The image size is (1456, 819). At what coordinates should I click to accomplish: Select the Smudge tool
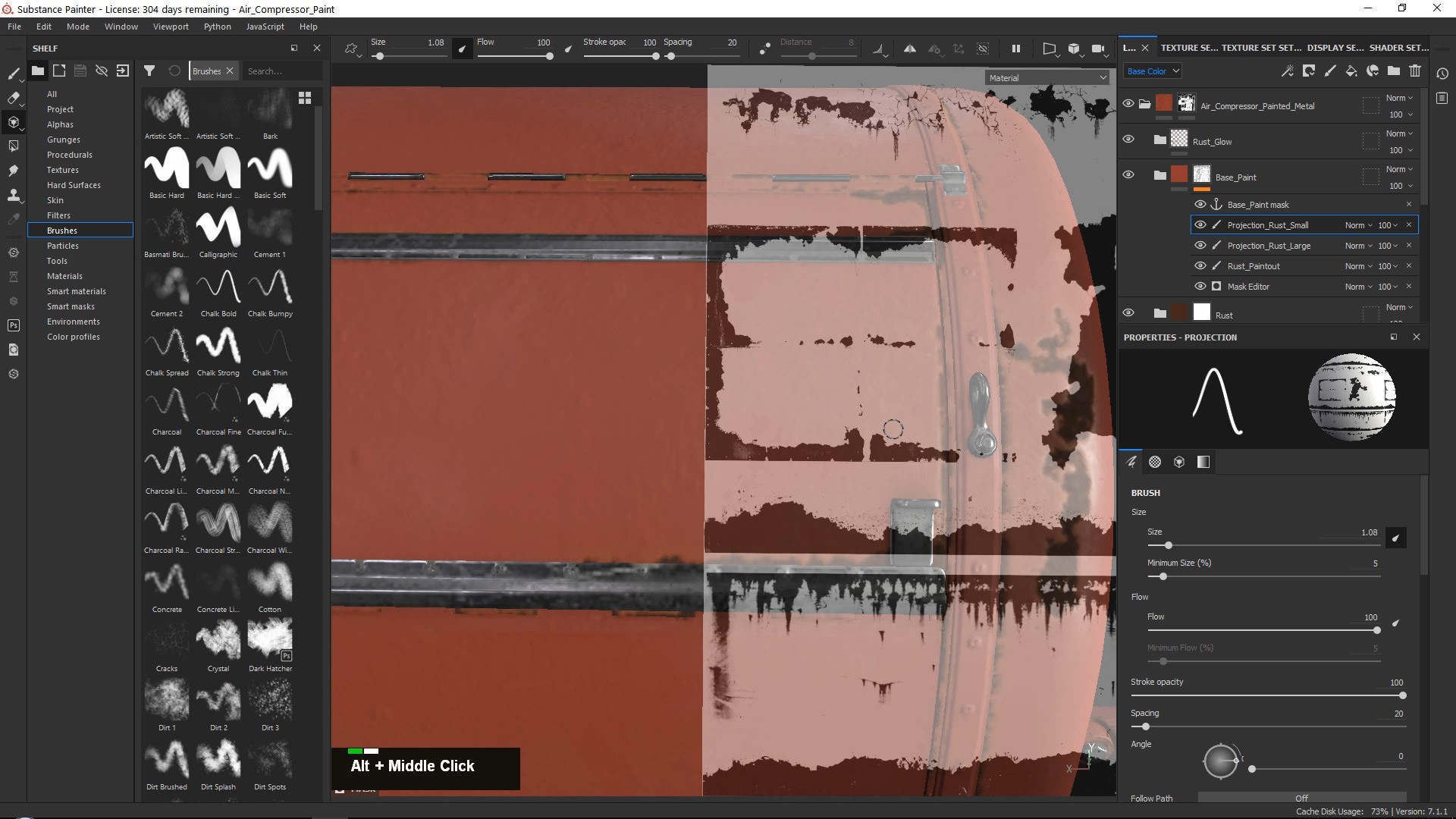coord(14,171)
